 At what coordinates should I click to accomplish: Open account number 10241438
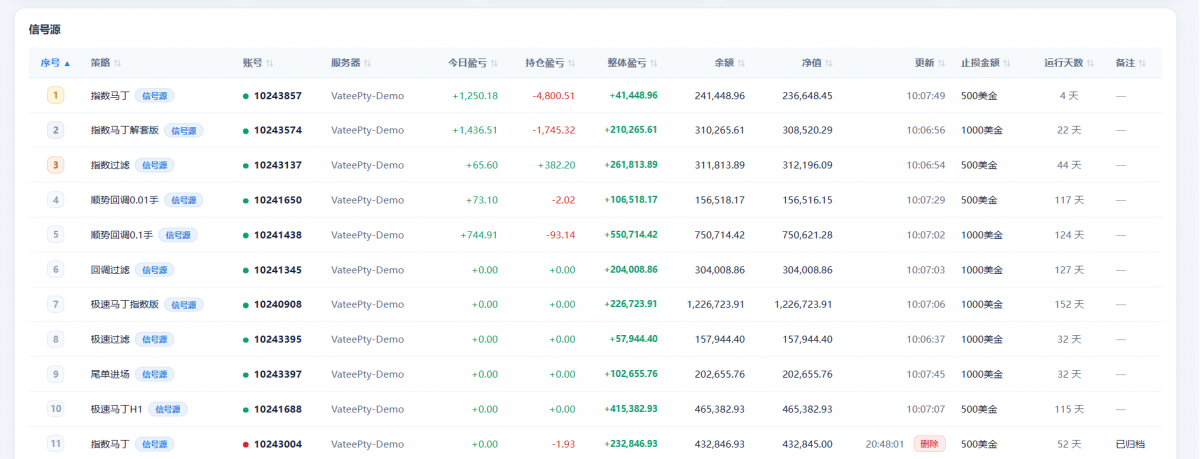coord(278,235)
